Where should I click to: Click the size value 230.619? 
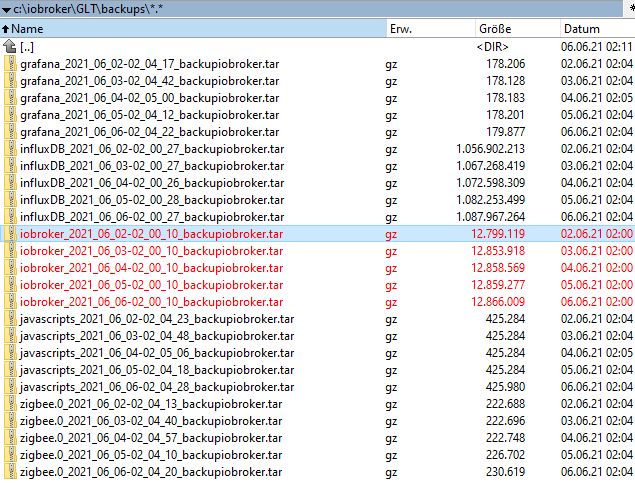505,472
